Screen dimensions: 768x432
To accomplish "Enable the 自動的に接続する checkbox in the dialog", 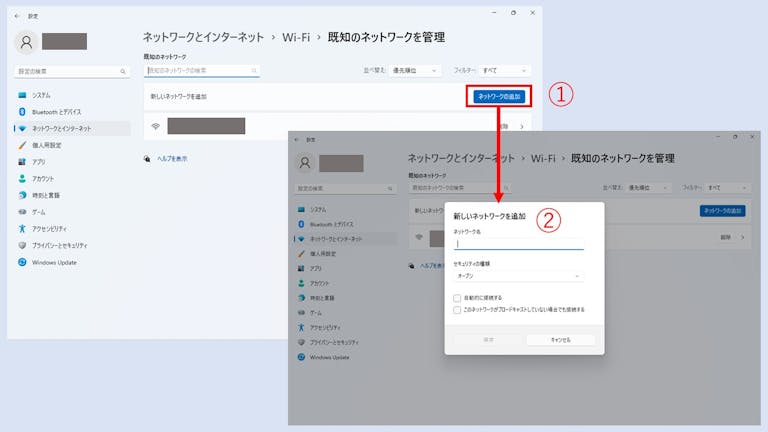I will click(457, 298).
